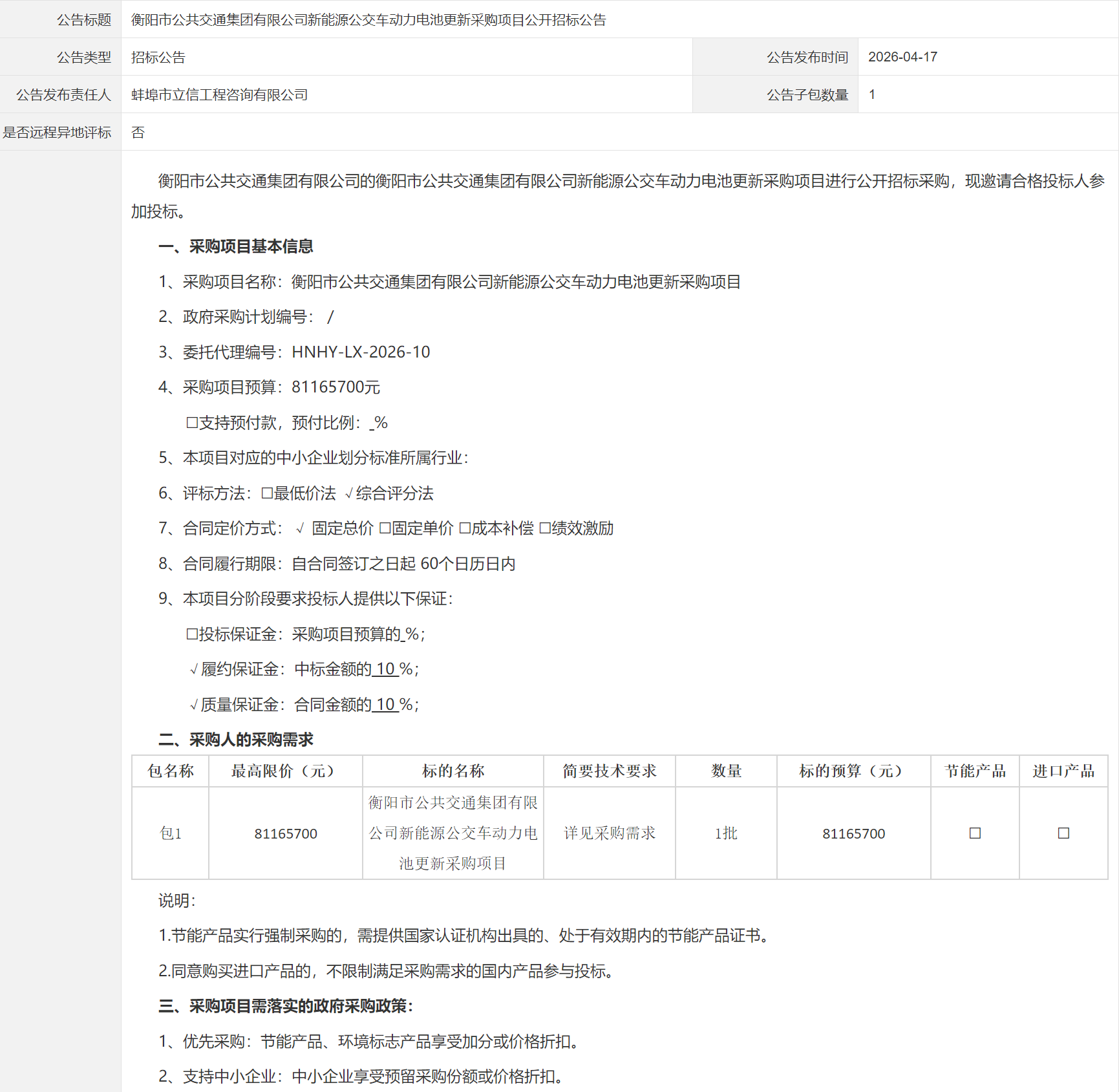The image size is (1119, 1092).
Task: Click the 最高限价（元） column header
Action: (x=285, y=771)
